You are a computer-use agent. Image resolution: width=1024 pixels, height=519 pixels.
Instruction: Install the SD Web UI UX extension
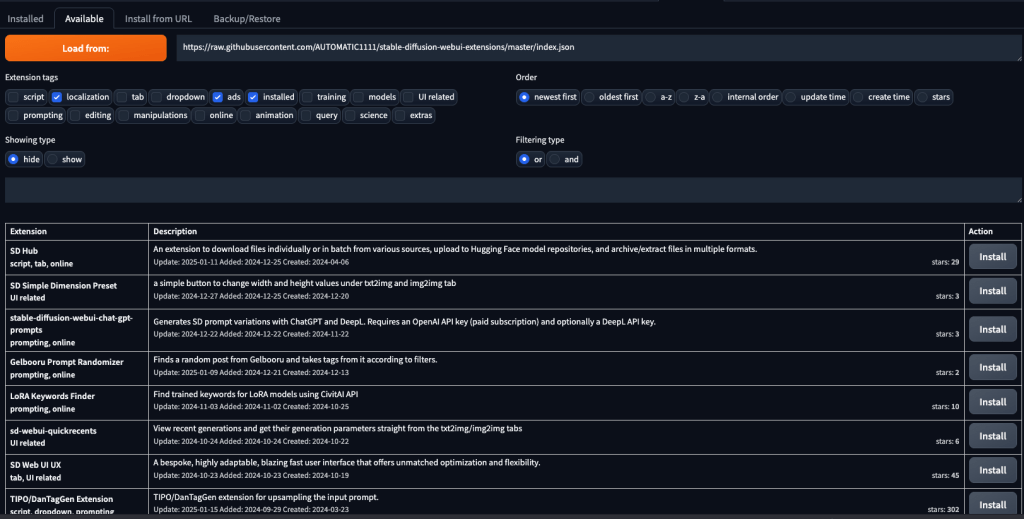(x=992, y=470)
